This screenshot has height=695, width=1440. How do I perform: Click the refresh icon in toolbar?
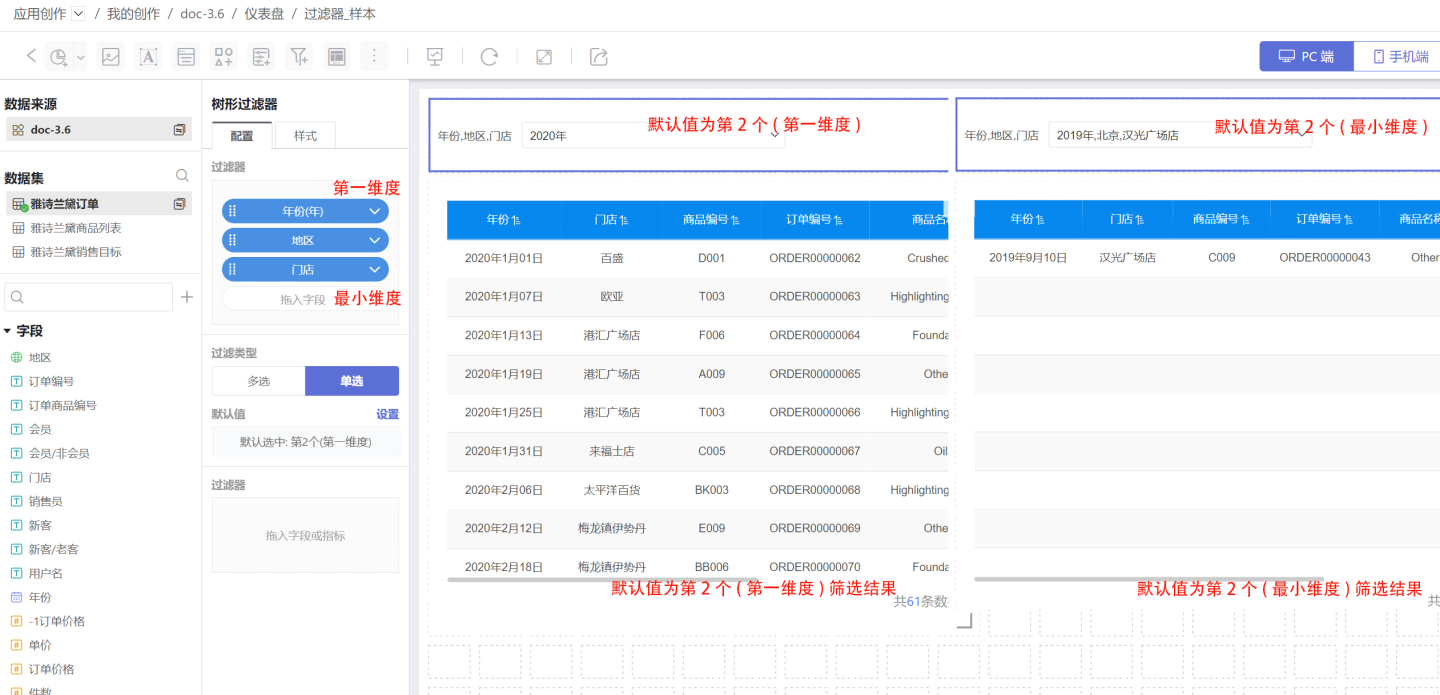[489, 57]
